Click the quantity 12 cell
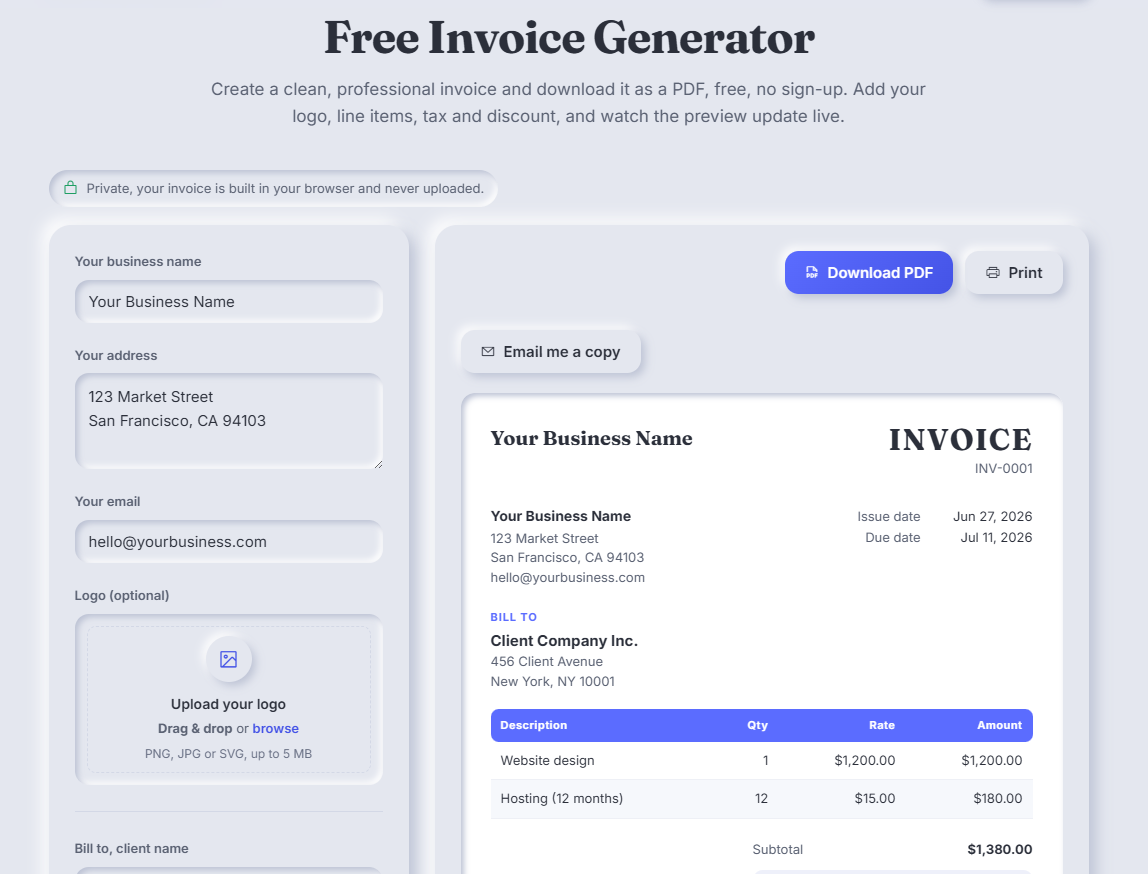1148x874 pixels. click(761, 799)
